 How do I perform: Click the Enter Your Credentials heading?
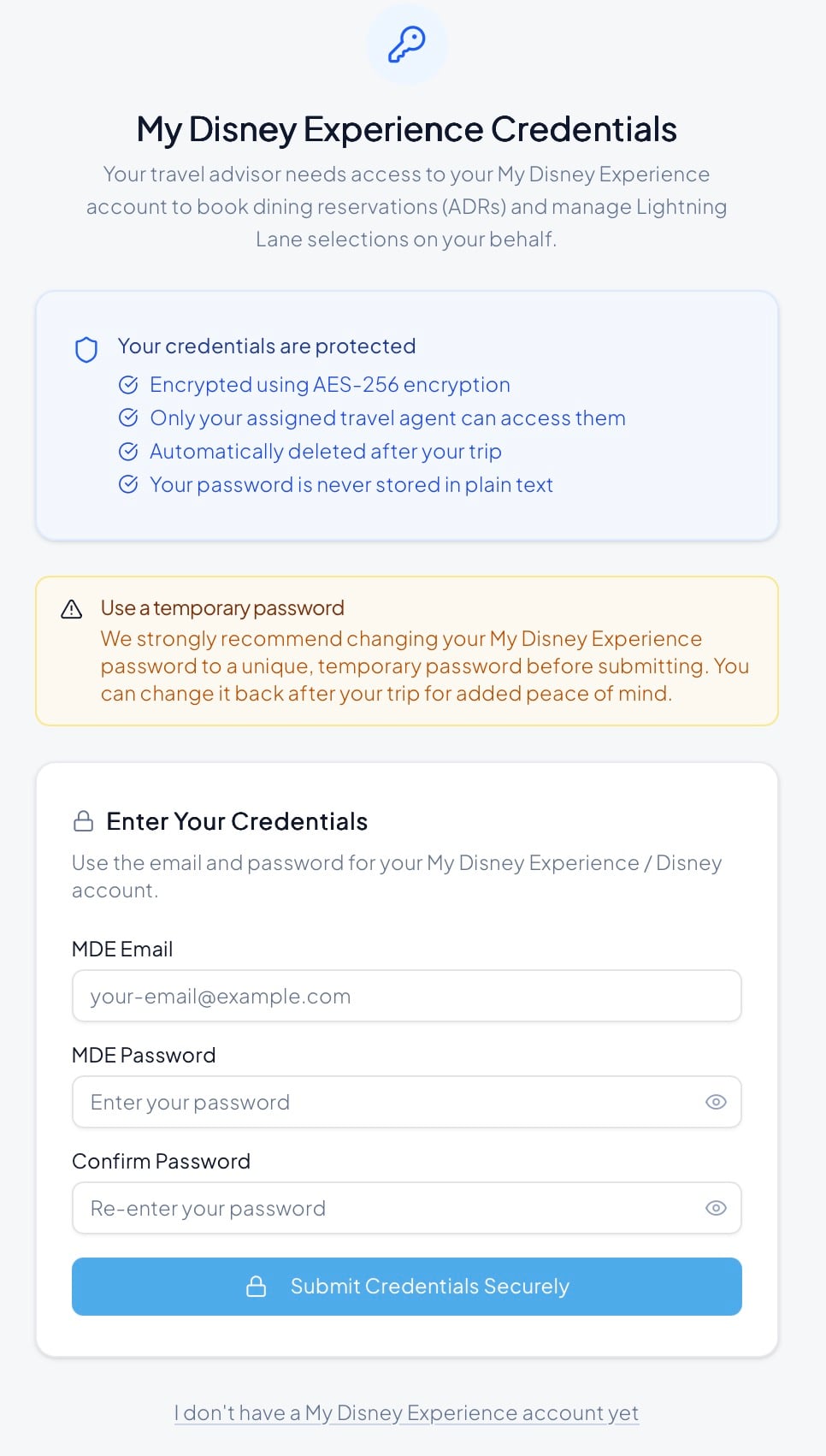pos(237,820)
